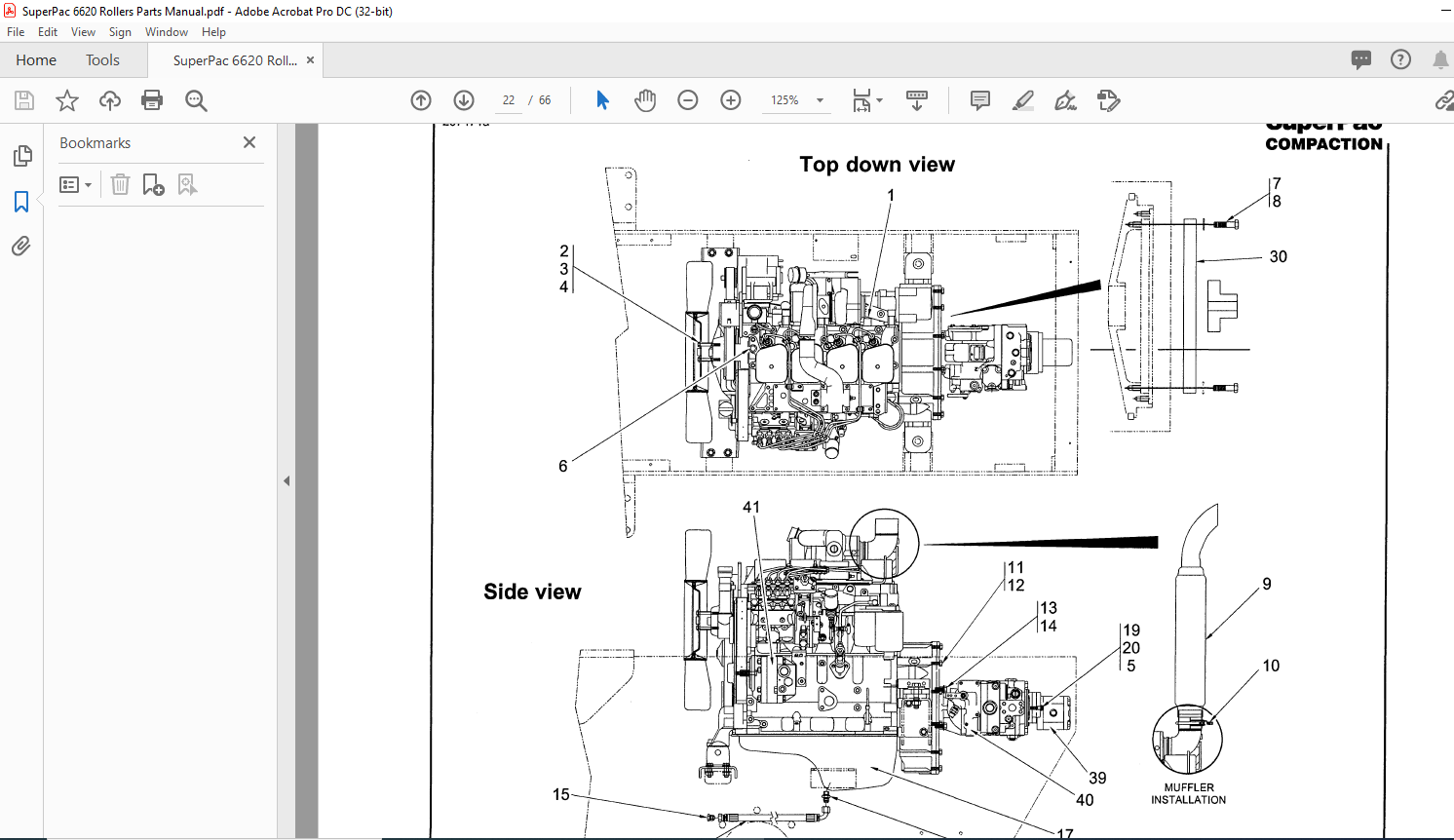The width and height of the screenshot is (1454, 840).
Task: Click the 'Top down view' heading
Action: click(x=877, y=165)
